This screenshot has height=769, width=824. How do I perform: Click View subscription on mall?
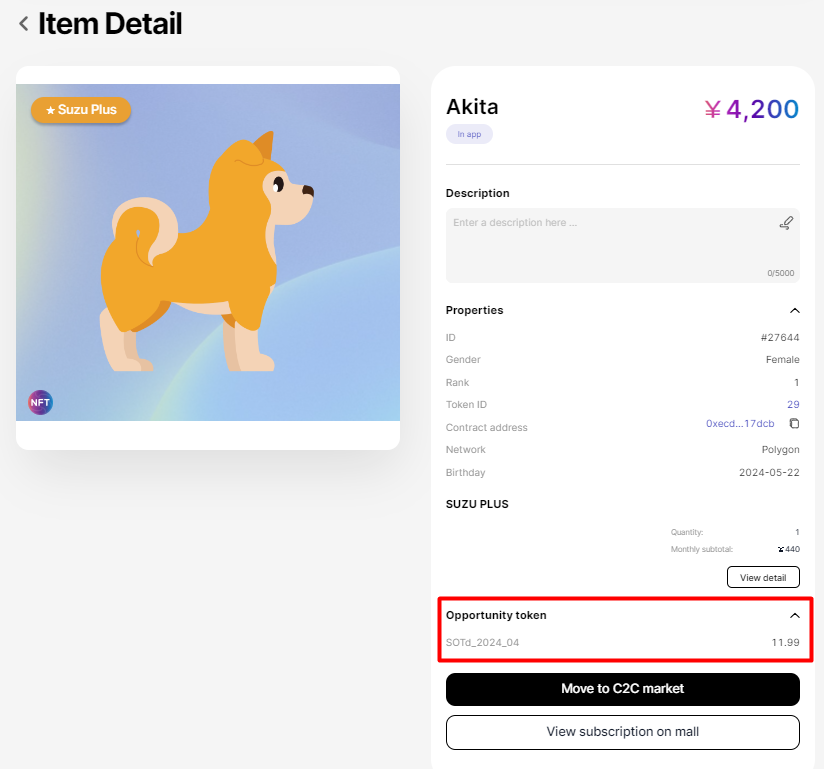coord(622,732)
